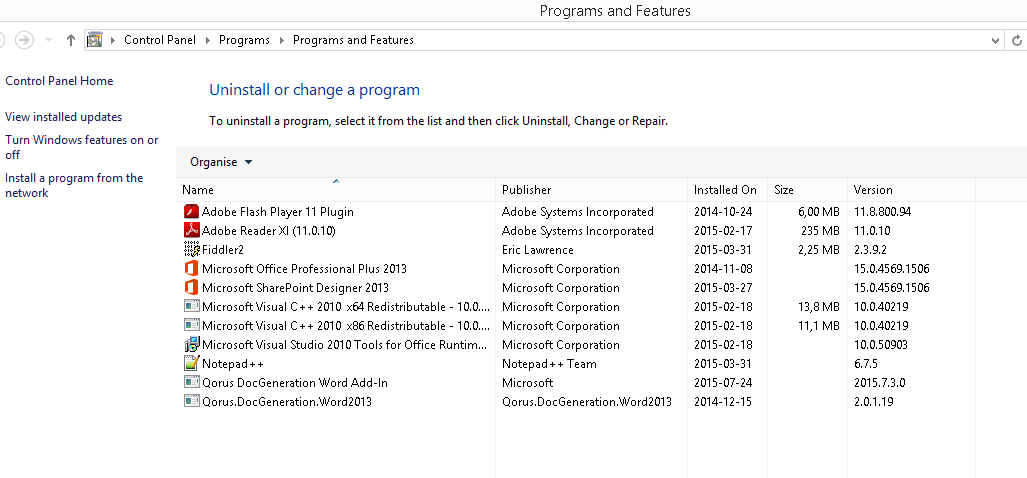Expand the breadcrumb arrow before Control Panel
This screenshot has width=1027, height=478.
coord(113,40)
